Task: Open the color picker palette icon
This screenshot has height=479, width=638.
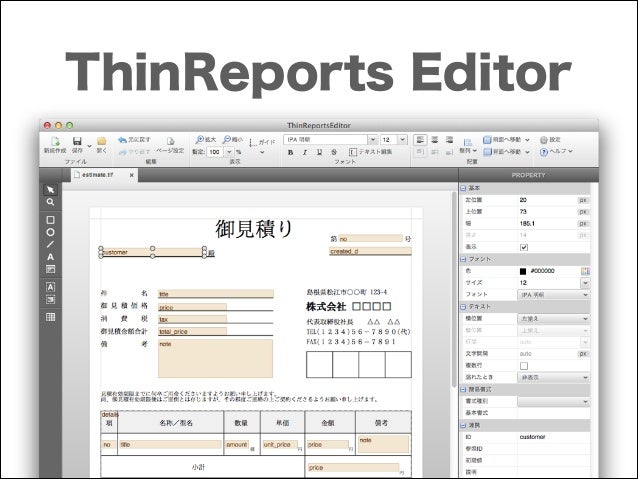Action: pyautogui.click(x=585, y=271)
